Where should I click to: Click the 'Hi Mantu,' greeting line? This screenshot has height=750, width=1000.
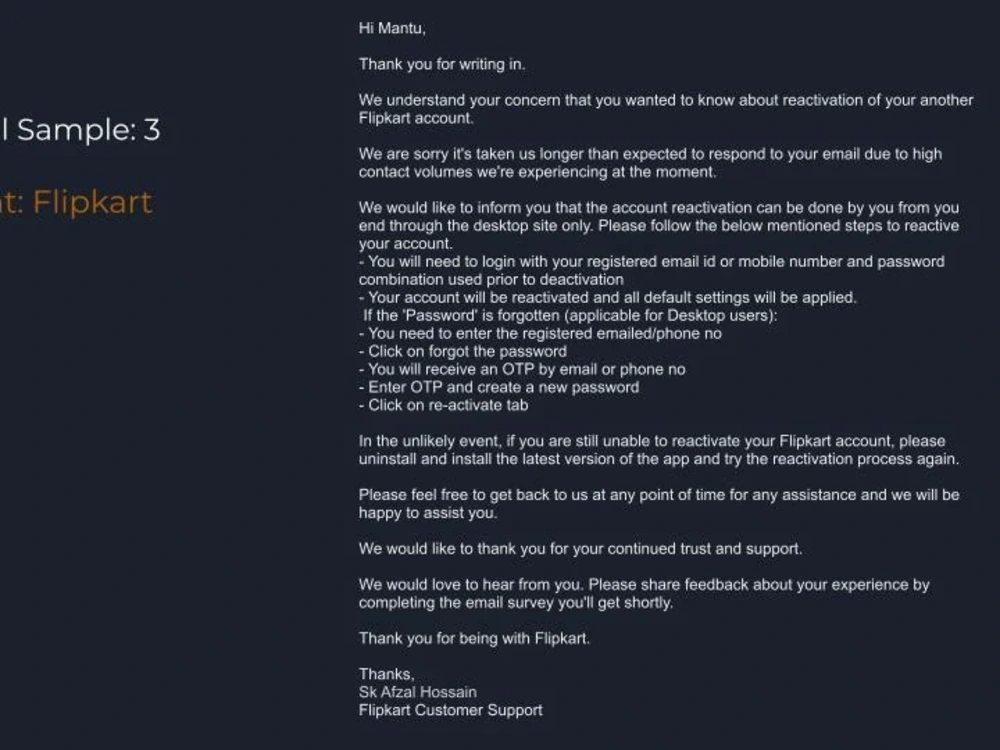coord(392,28)
